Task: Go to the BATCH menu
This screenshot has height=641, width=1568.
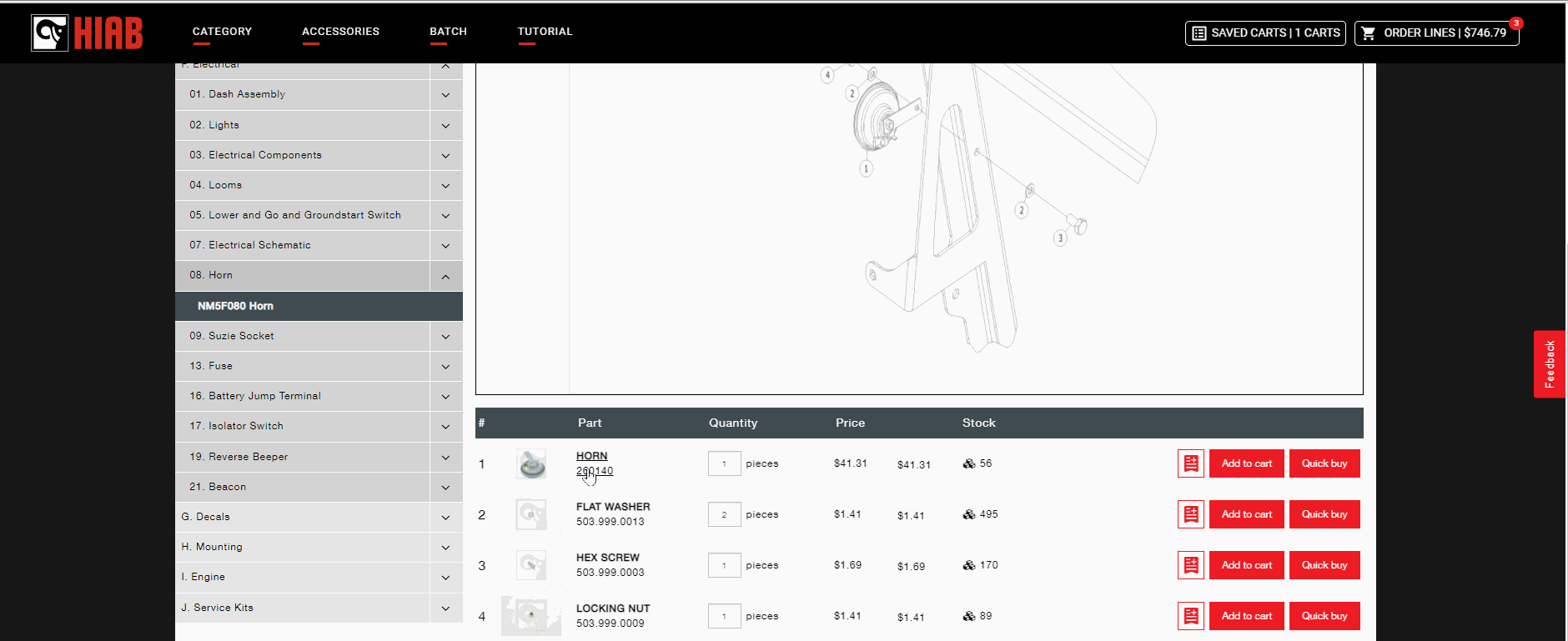Action: 448,32
